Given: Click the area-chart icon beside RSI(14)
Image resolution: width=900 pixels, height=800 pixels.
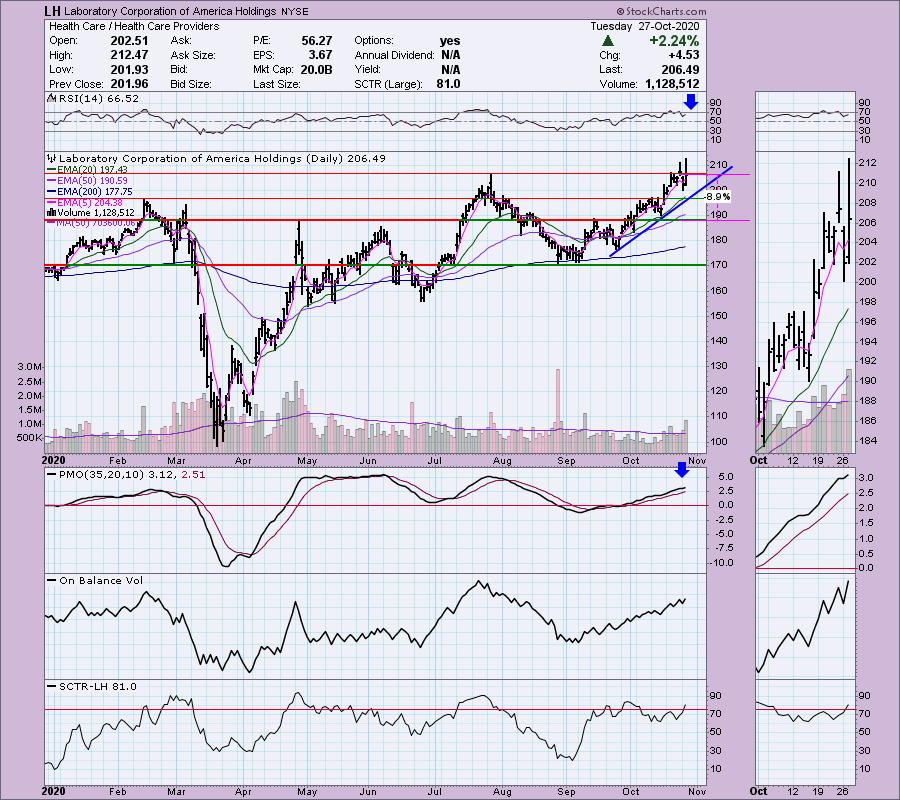Looking at the screenshot, I should click(x=51, y=99).
